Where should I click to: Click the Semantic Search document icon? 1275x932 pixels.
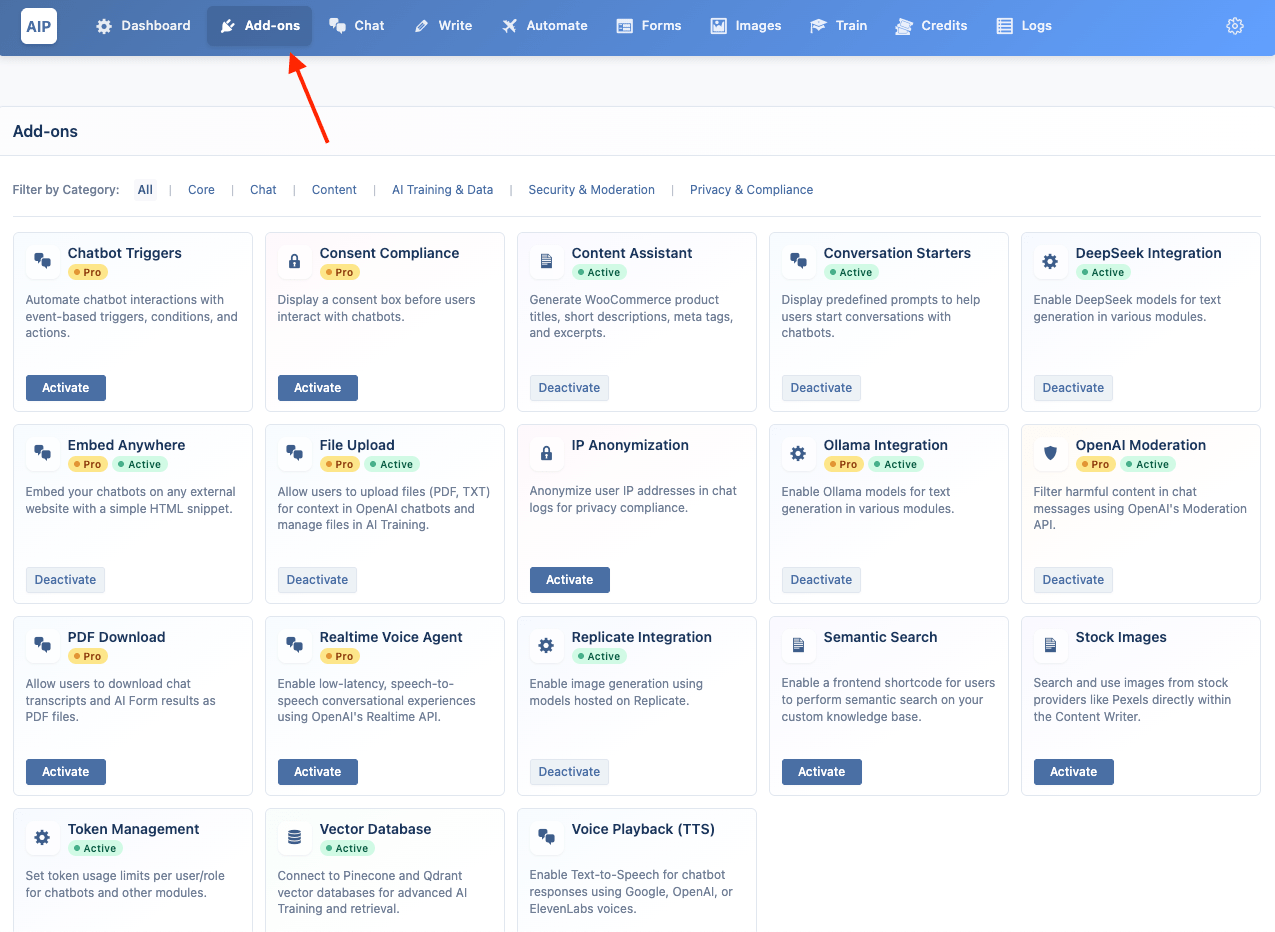(x=798, y=645)
